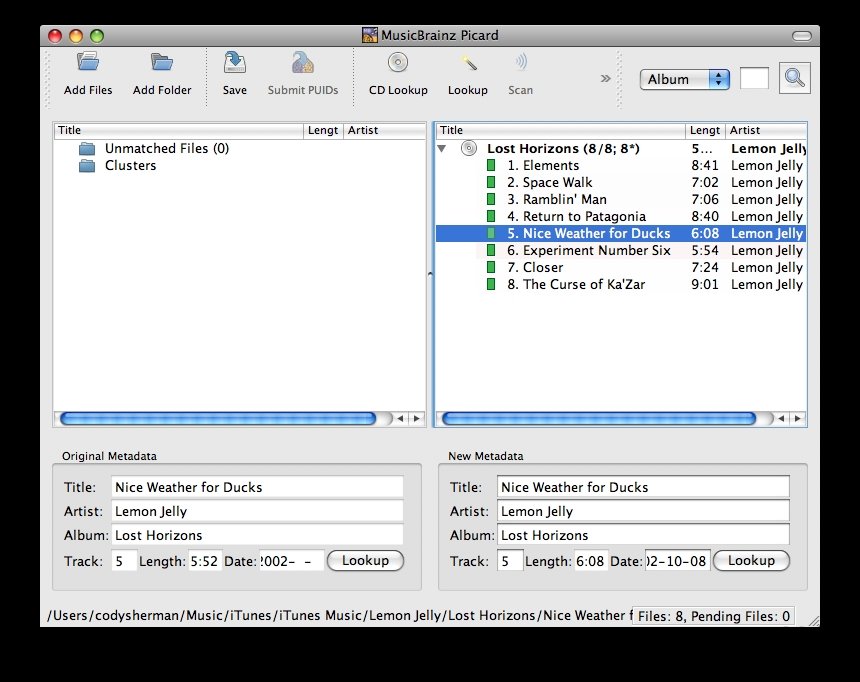The image size is (860, 682).
Task: Click Lookup button under New Metadata
Action: 751,560
